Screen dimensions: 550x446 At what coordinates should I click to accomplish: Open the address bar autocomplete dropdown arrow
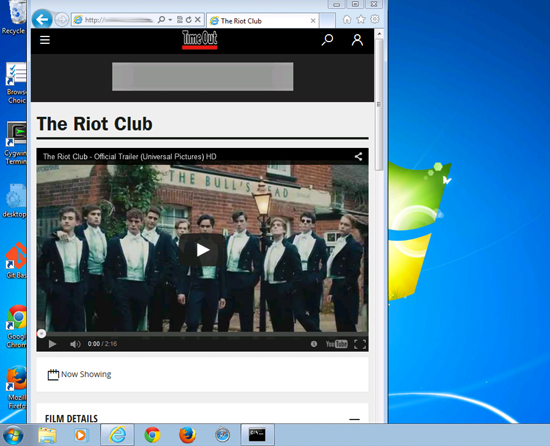tap(170, 20)
